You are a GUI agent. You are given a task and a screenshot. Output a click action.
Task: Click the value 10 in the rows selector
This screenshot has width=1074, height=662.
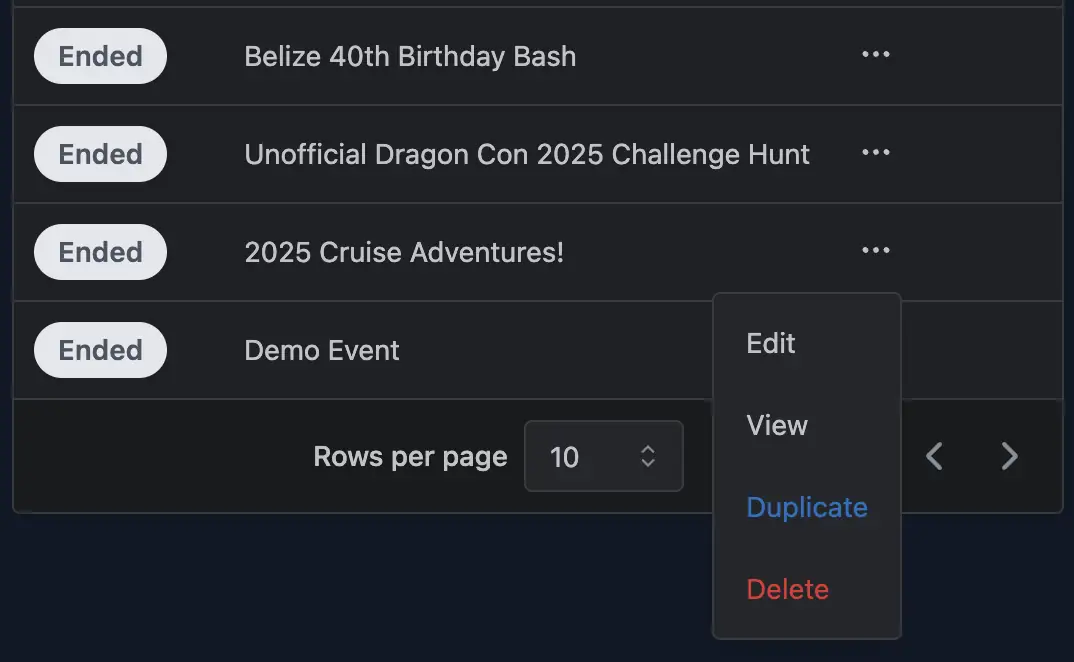[565, 456]
